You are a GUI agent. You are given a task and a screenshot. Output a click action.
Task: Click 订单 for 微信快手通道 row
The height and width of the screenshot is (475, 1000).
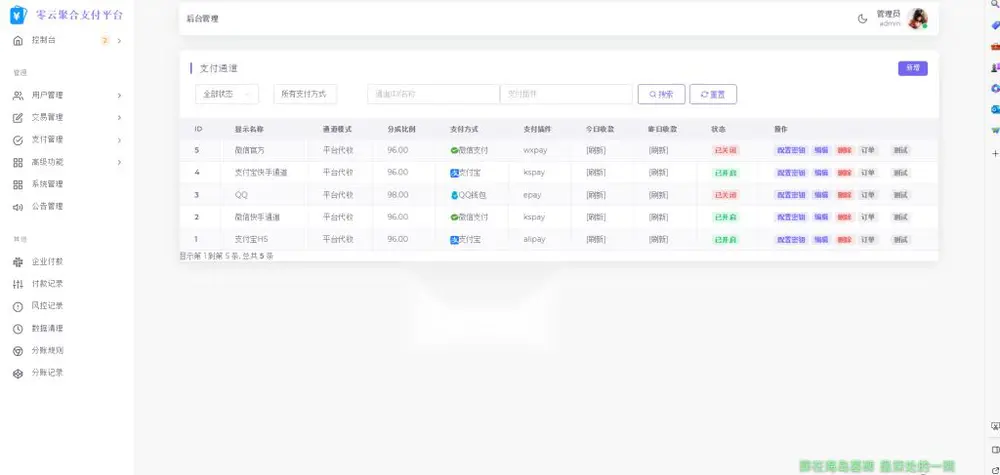pos(868,217)
